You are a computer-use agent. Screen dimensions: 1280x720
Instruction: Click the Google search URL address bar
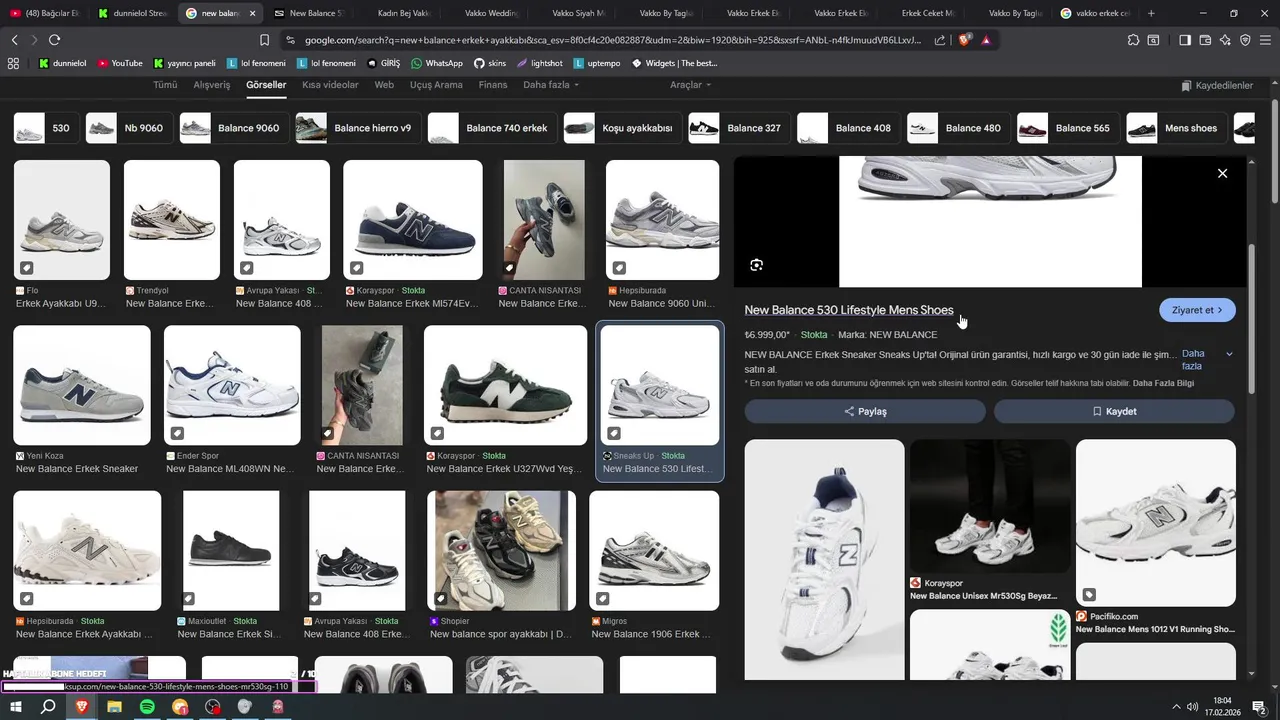[x=612, y=40]
